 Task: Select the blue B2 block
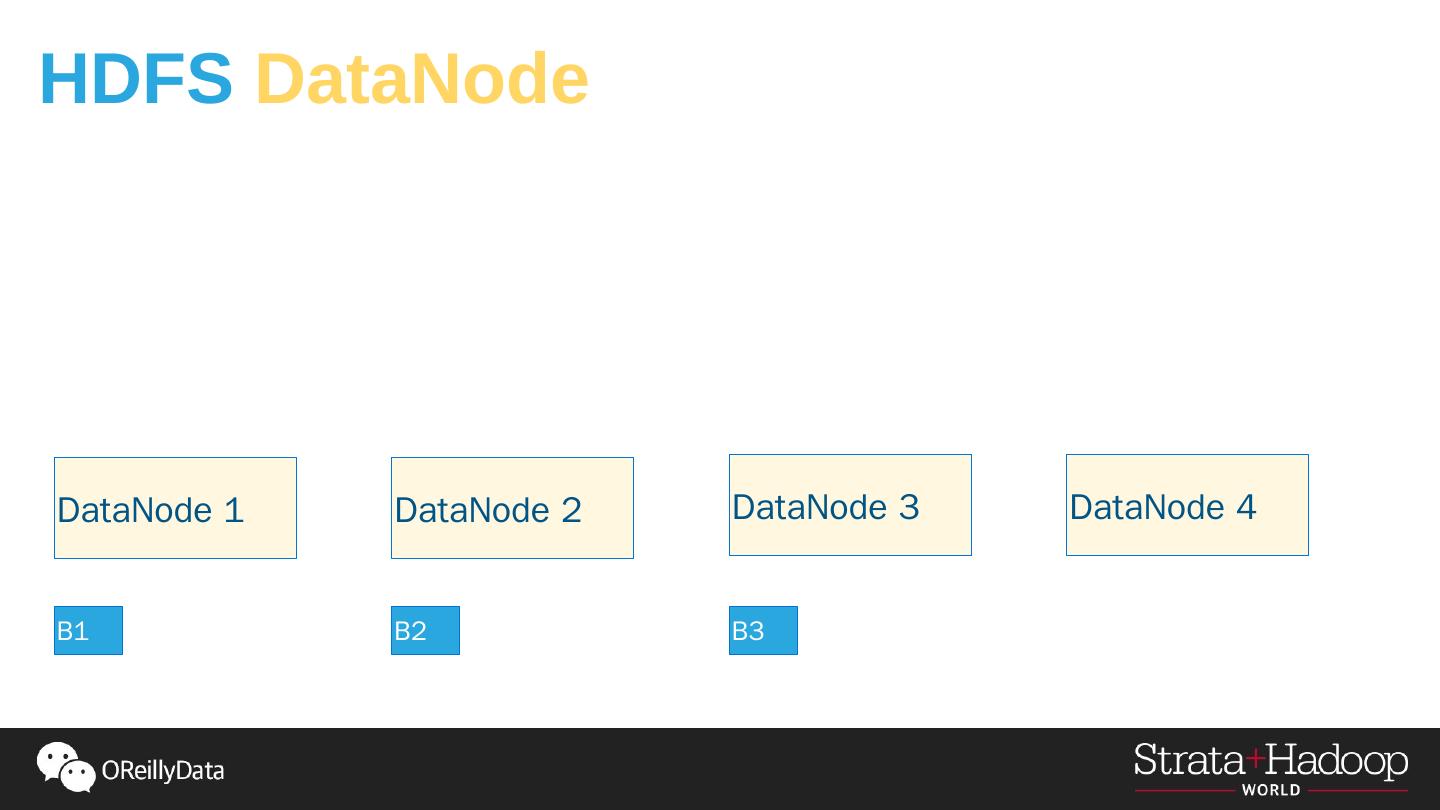point(425,631)
